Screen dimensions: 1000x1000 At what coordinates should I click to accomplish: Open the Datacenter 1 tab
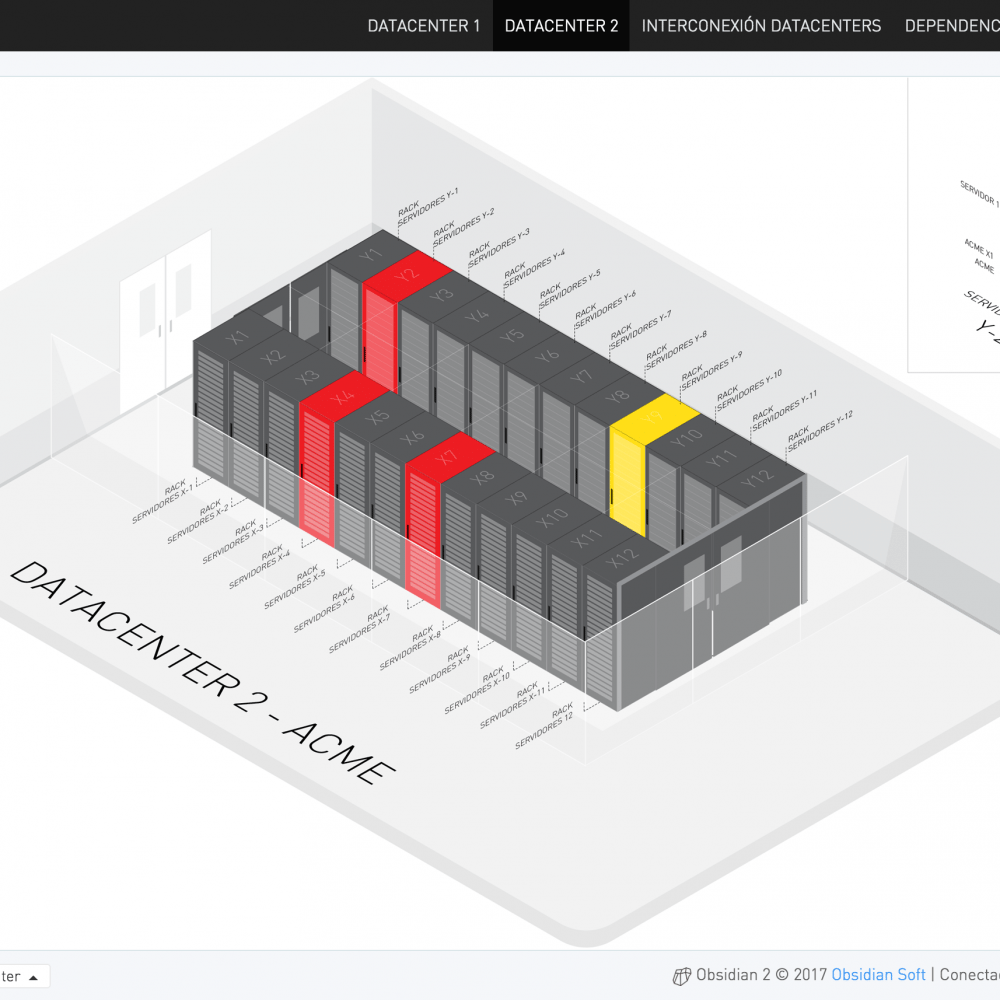coord(424,26)
